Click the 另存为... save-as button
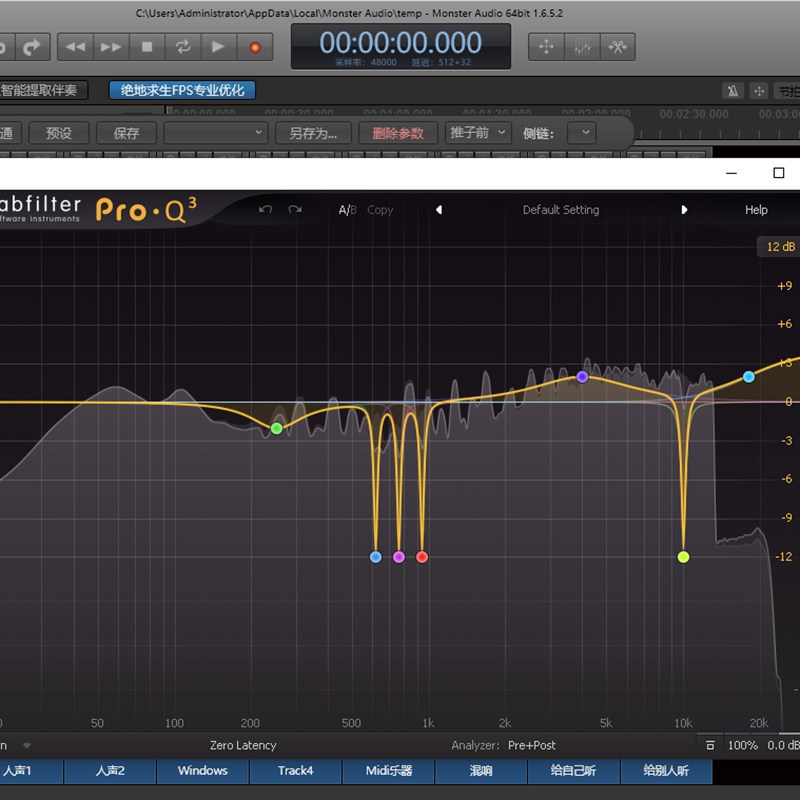800x800 pixels. tap(313, 133)
